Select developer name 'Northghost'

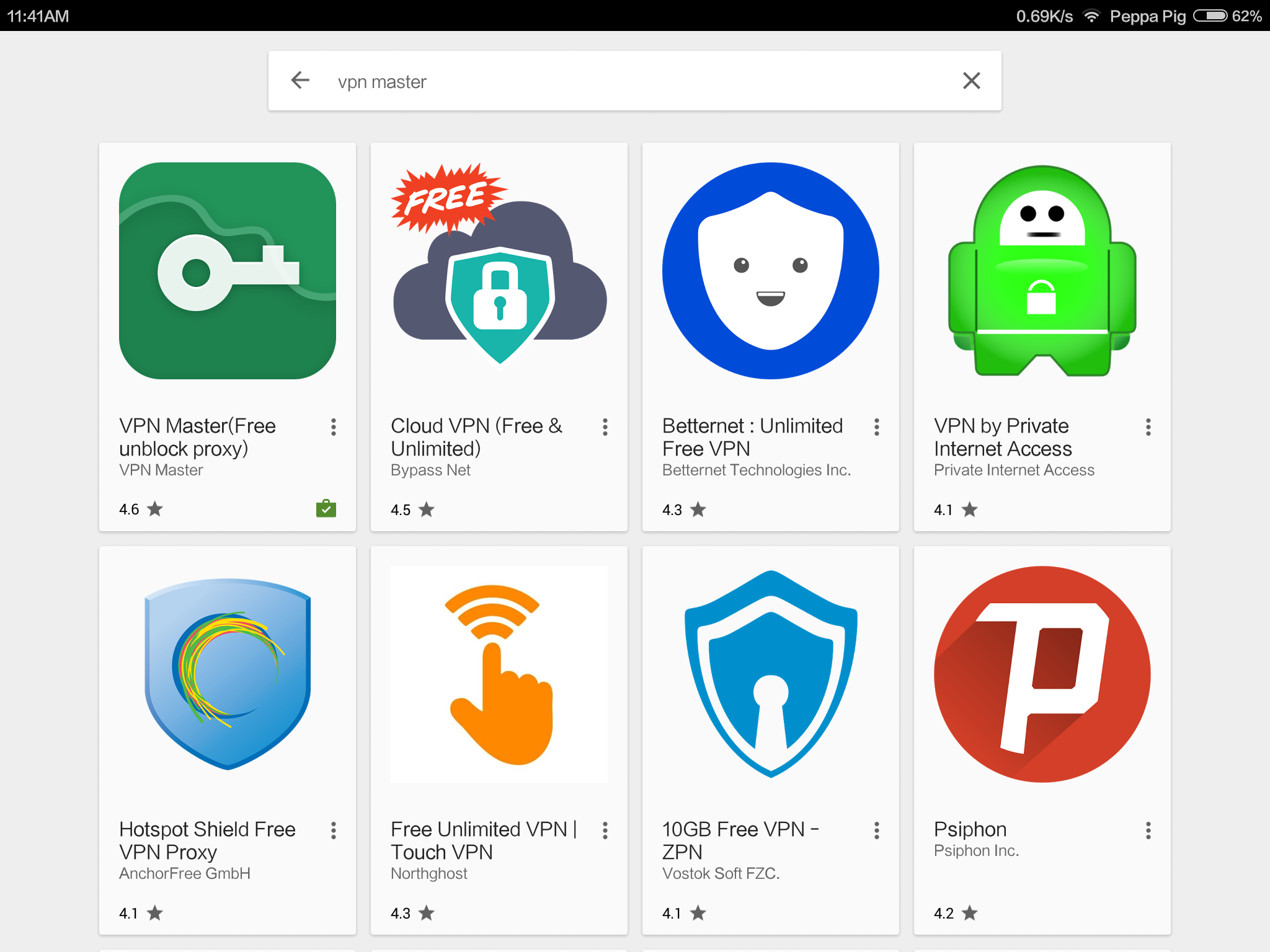point(429,874)
